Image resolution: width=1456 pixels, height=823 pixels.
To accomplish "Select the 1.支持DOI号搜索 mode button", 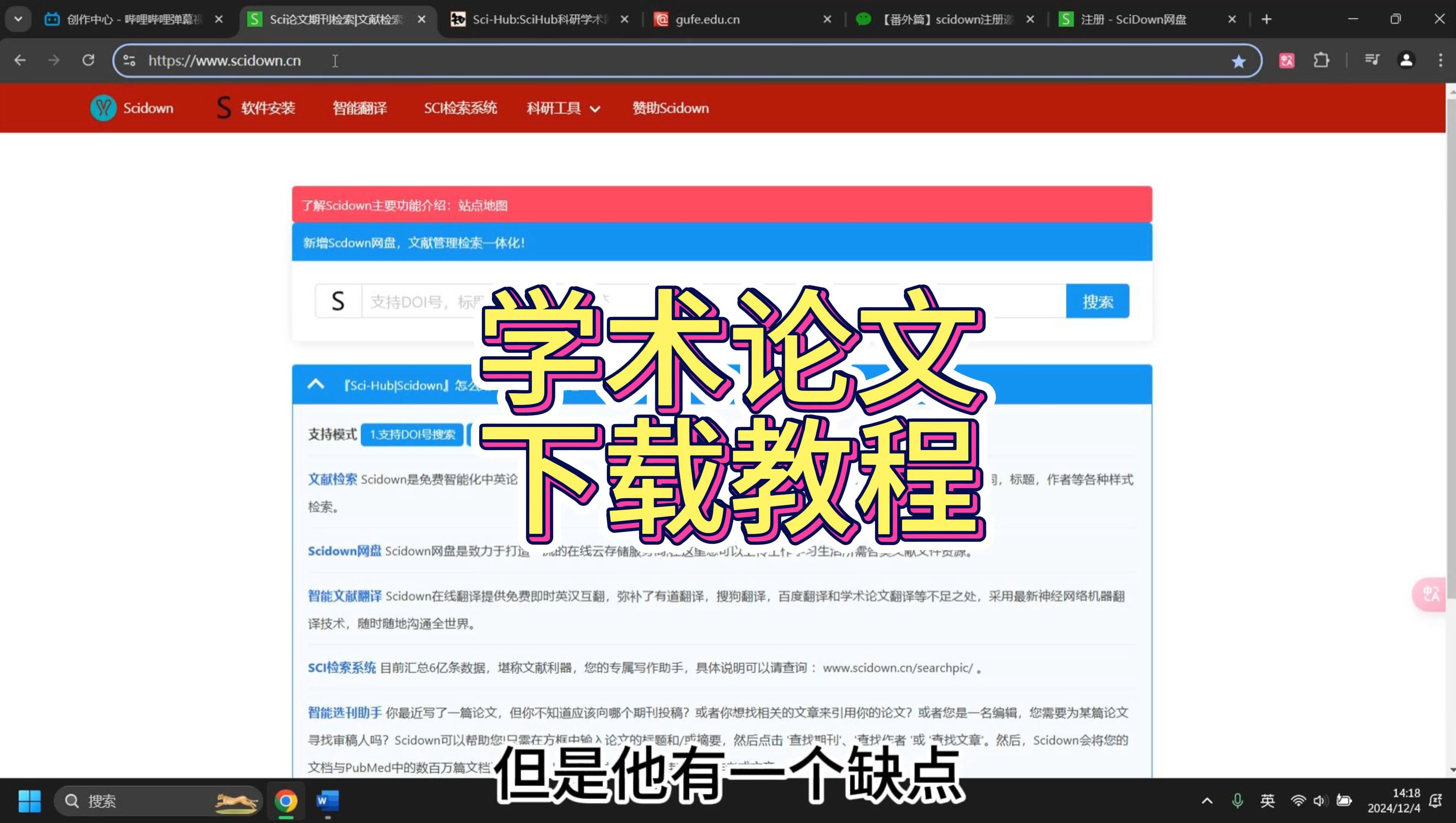I will [412, 434].
